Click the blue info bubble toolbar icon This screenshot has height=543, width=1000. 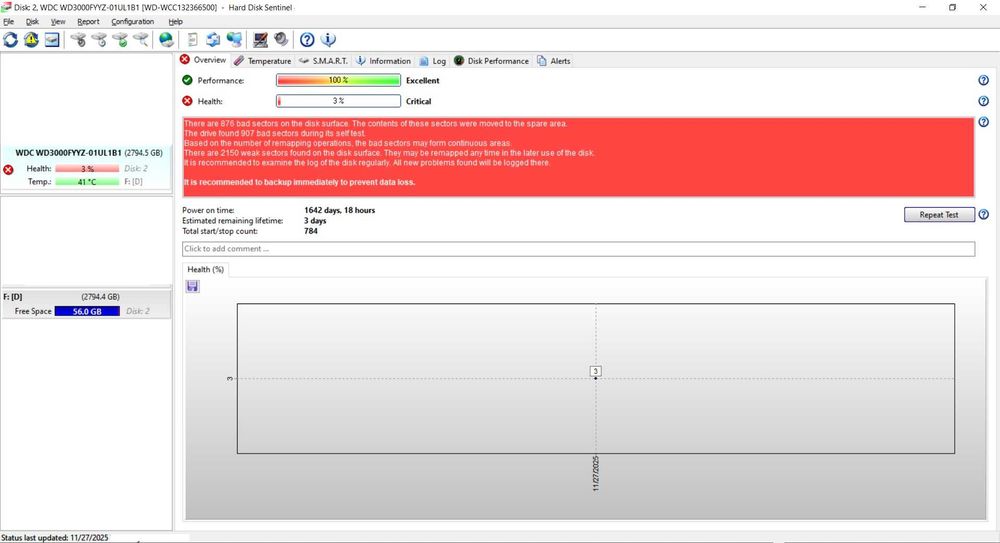(x=328, y=40)
